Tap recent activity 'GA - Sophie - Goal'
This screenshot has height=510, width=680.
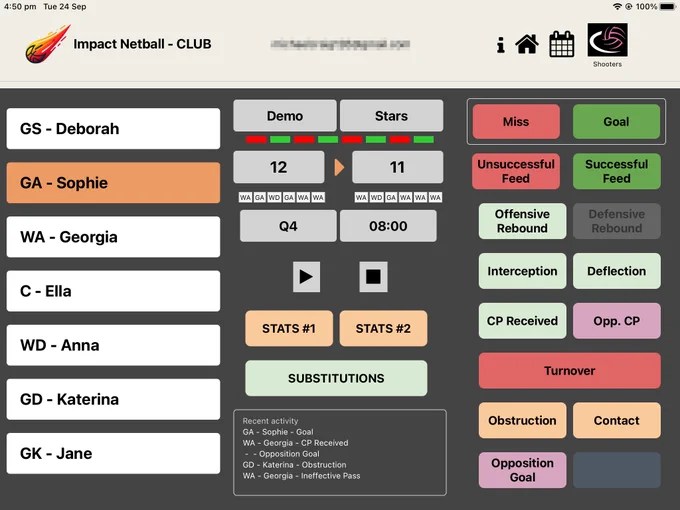pos(278,432)
